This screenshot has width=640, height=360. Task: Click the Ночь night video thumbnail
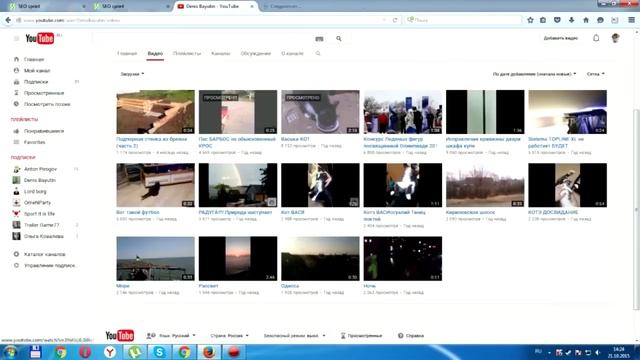403,258
